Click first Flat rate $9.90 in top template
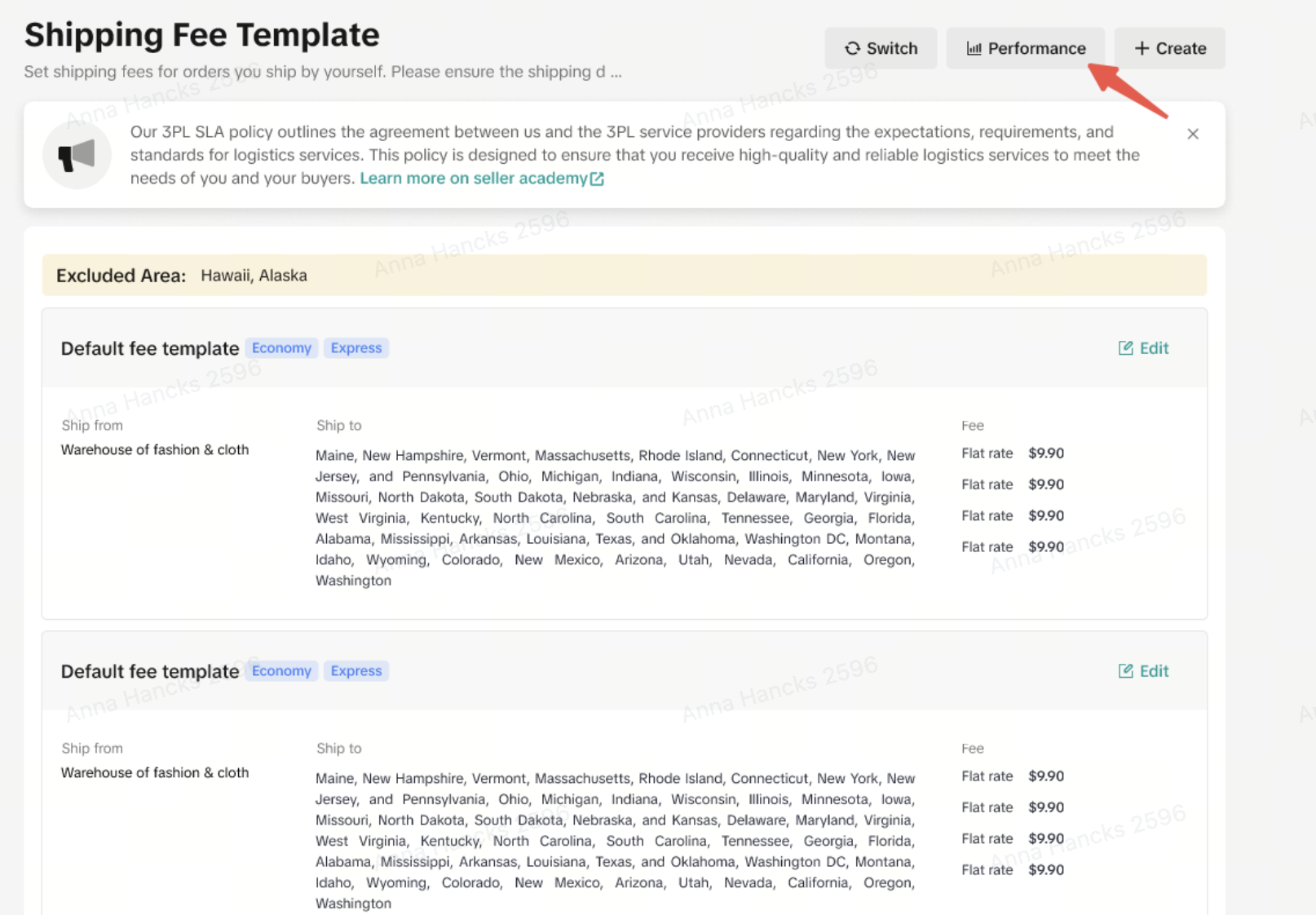 click(1012, 453)
